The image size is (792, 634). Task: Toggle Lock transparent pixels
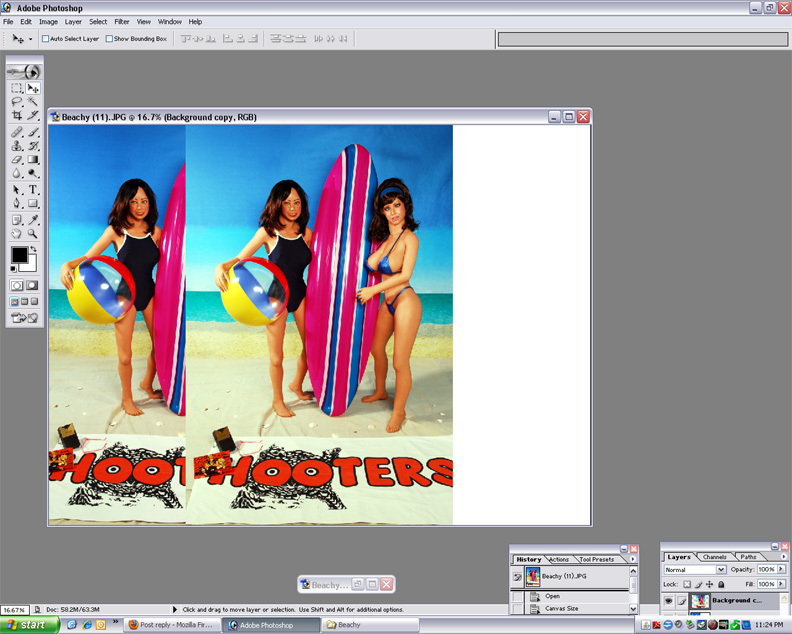pos(687,584)
